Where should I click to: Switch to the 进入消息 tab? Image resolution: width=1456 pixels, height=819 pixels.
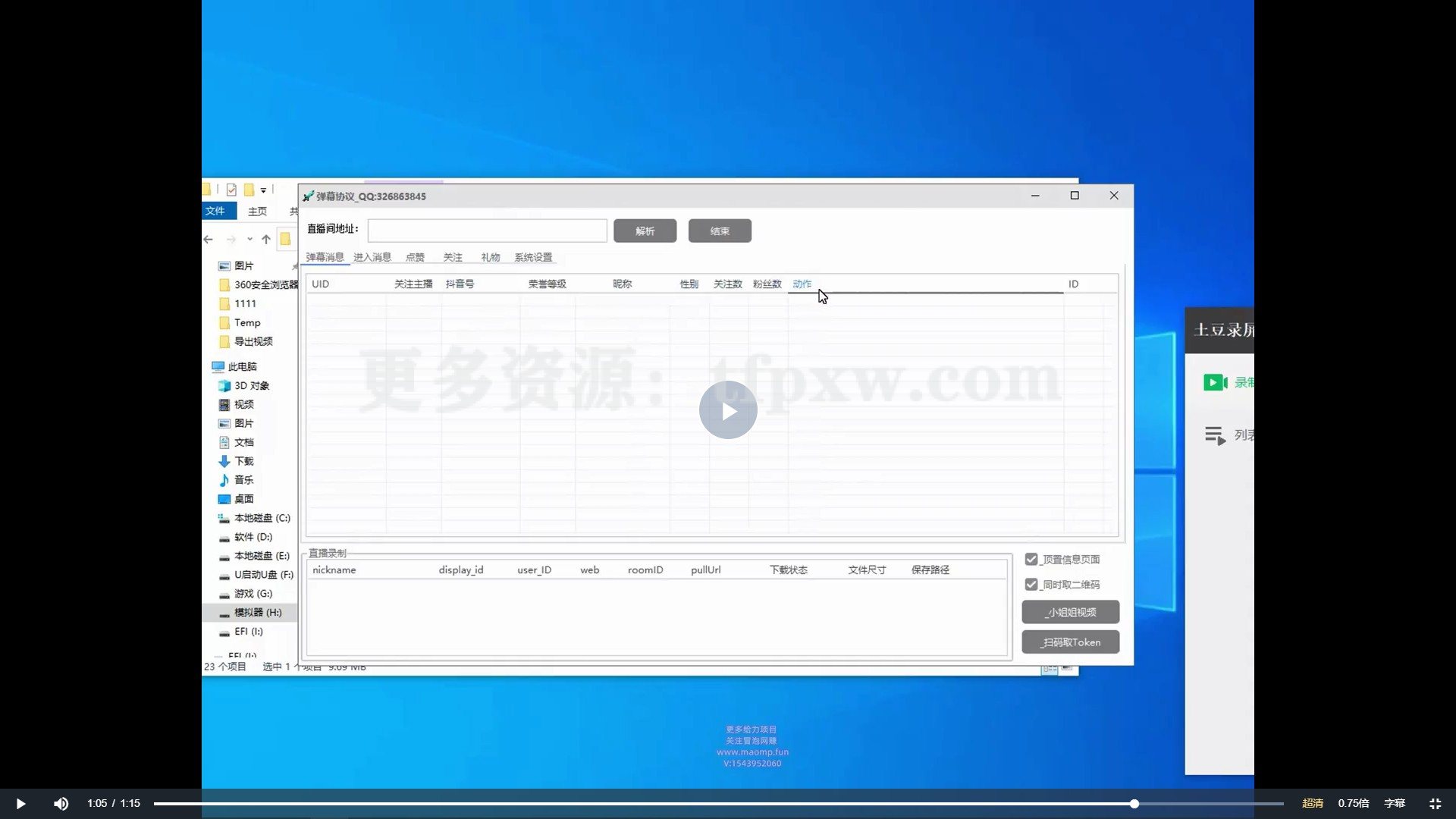click(x=372, y=258)
